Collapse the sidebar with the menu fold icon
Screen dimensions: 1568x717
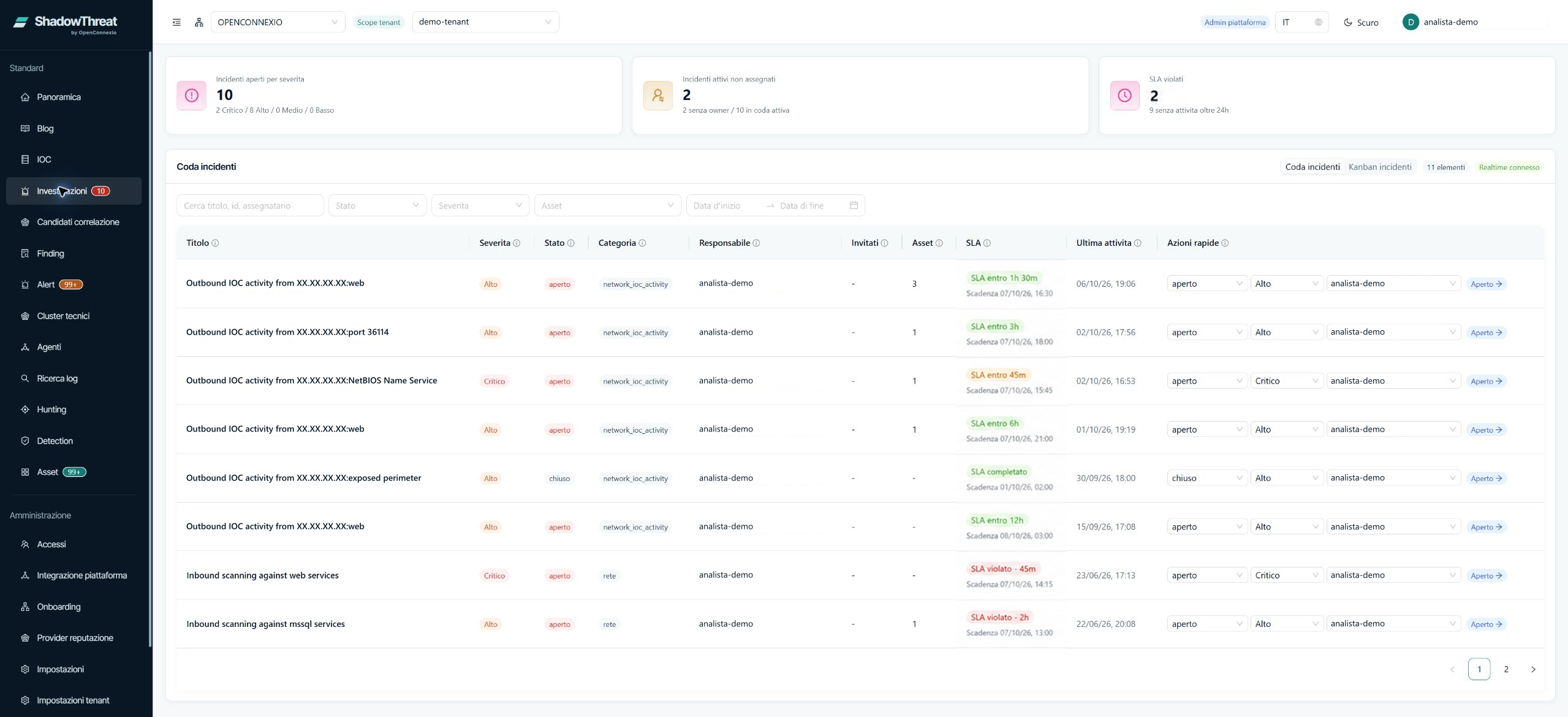[176, 22]
